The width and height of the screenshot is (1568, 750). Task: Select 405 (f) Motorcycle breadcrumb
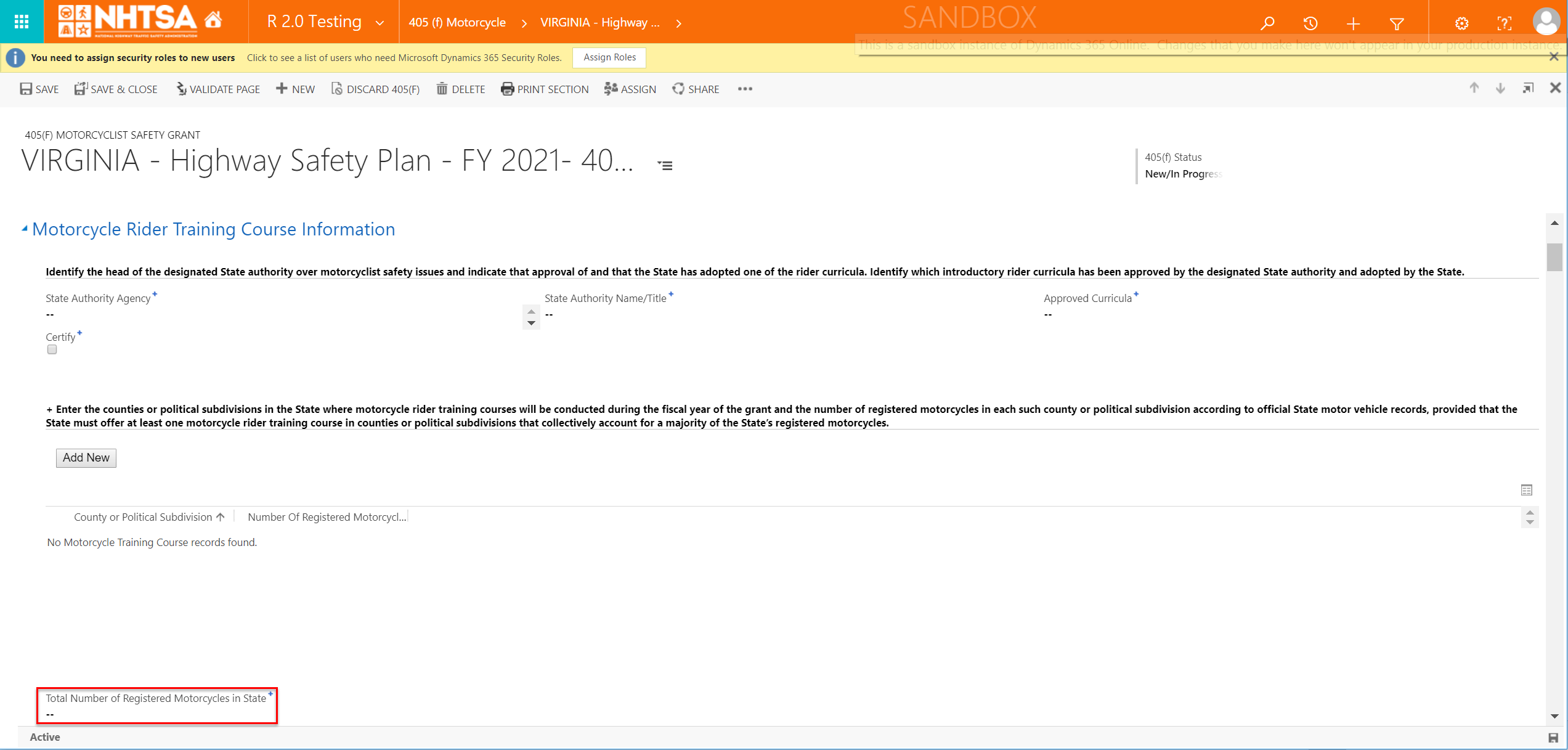tap(457, 23)
